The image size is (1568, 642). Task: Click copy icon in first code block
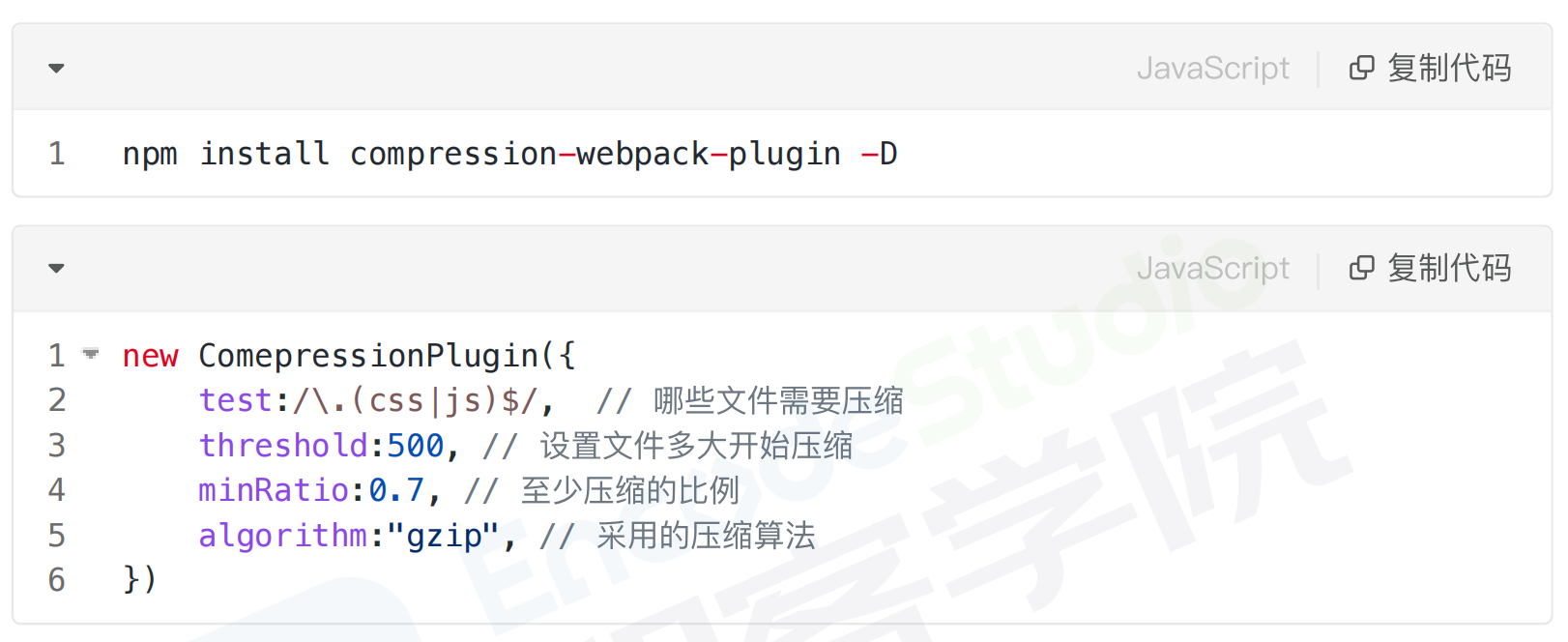pyautogui.click(x=1361, y=68)
